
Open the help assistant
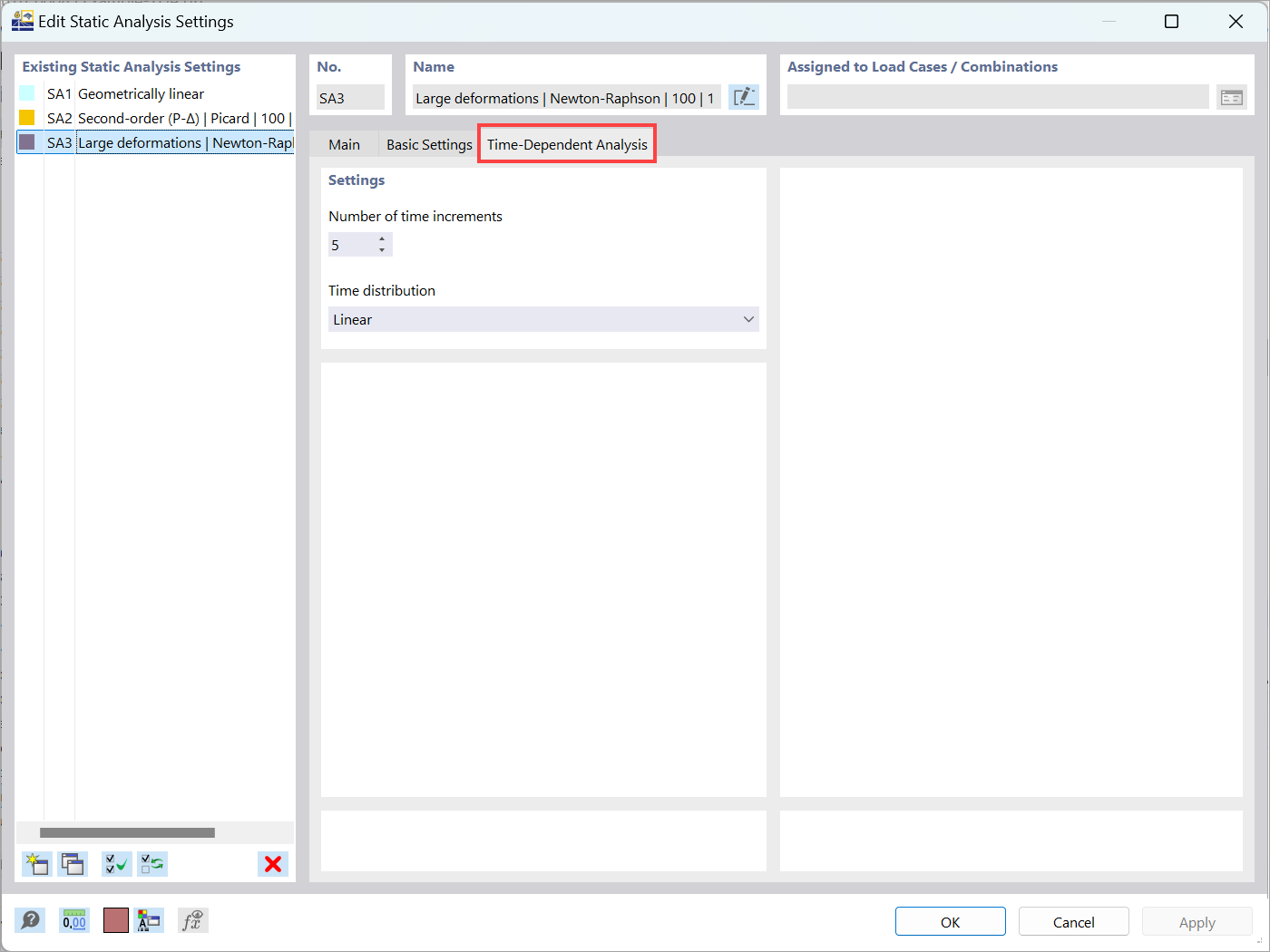(30, 920)
